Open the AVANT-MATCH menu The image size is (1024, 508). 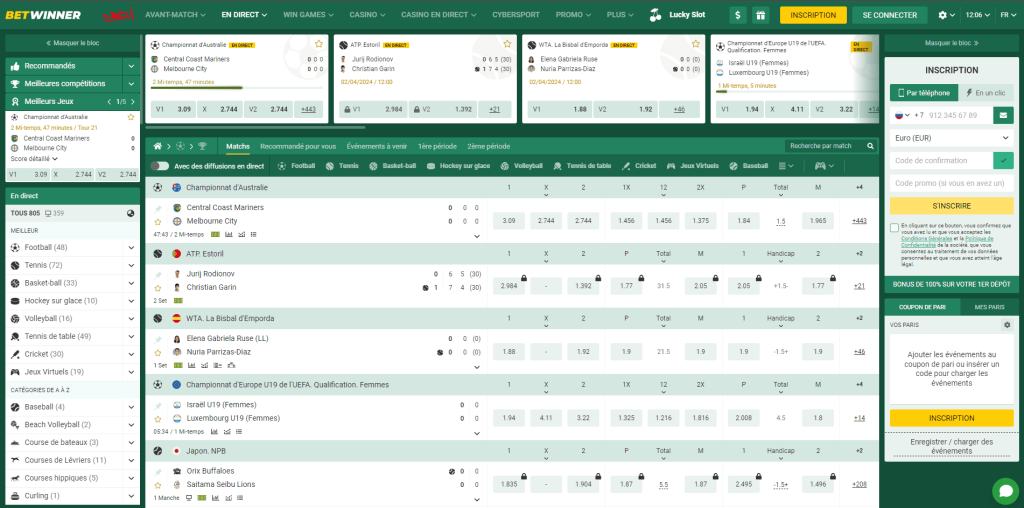[x=176, y=14]
